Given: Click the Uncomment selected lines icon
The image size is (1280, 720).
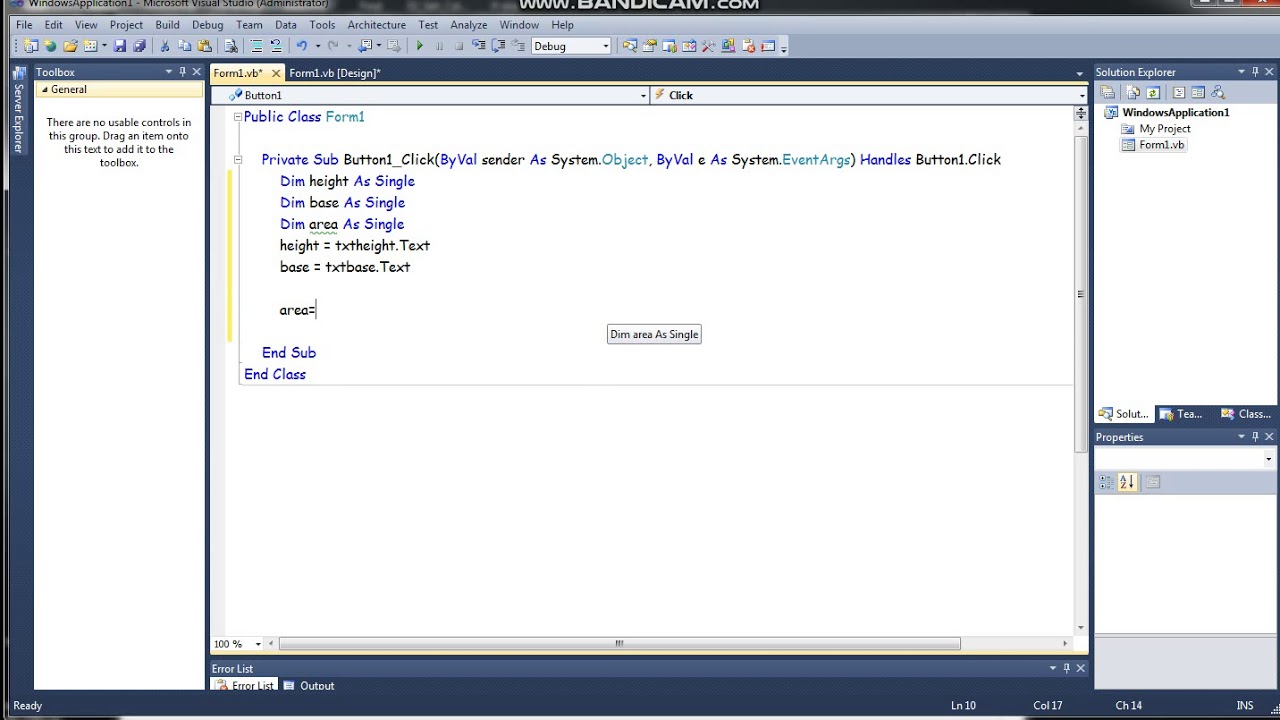Looking at the screenshot, I should 276,46.
